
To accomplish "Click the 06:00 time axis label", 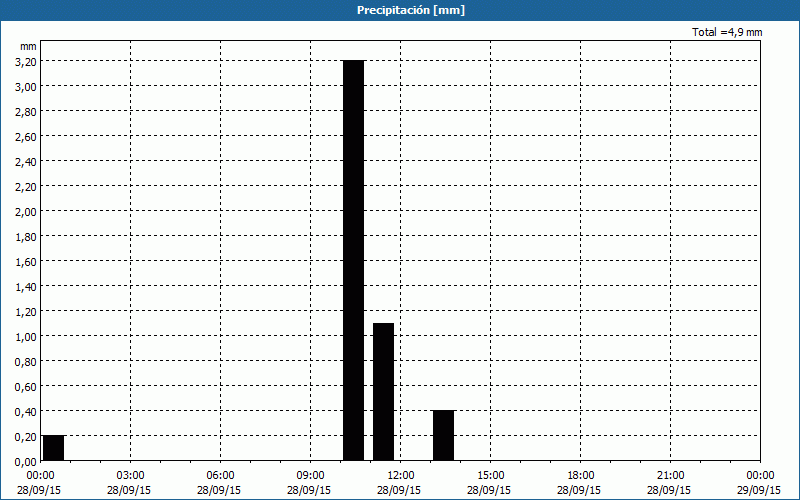I will [x=220, y=476].
